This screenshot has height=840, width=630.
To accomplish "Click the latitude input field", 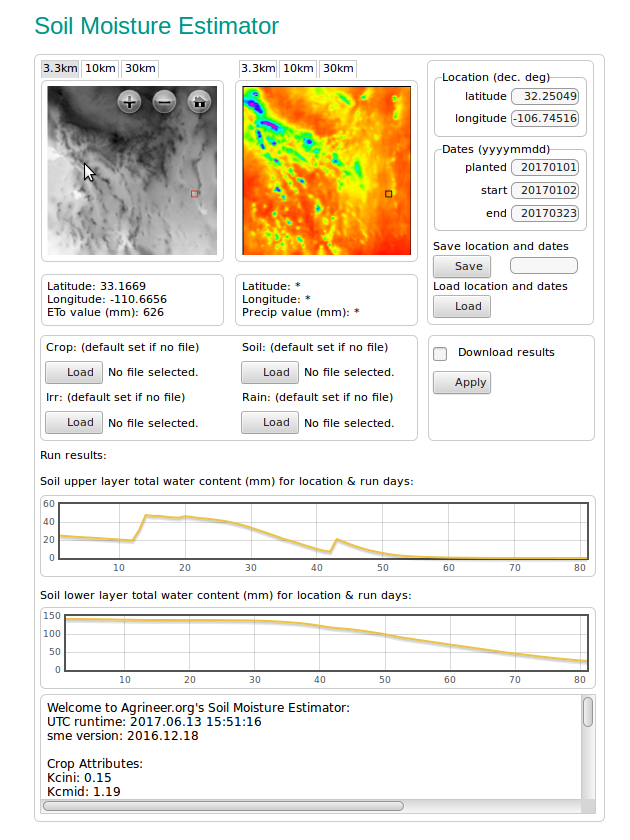I will (544, 97).
